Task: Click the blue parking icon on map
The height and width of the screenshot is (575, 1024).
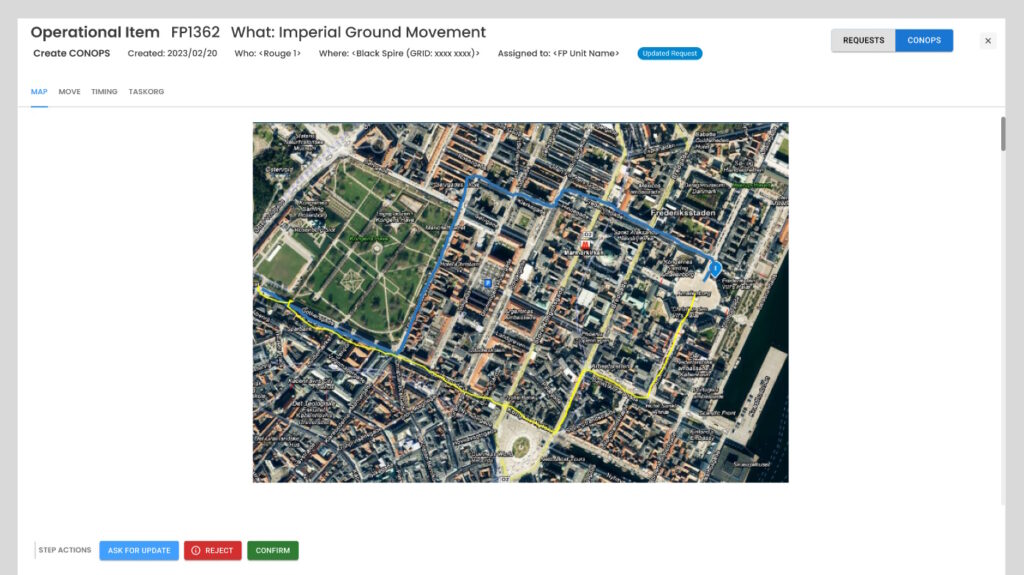Action: [x=487, y=283]
